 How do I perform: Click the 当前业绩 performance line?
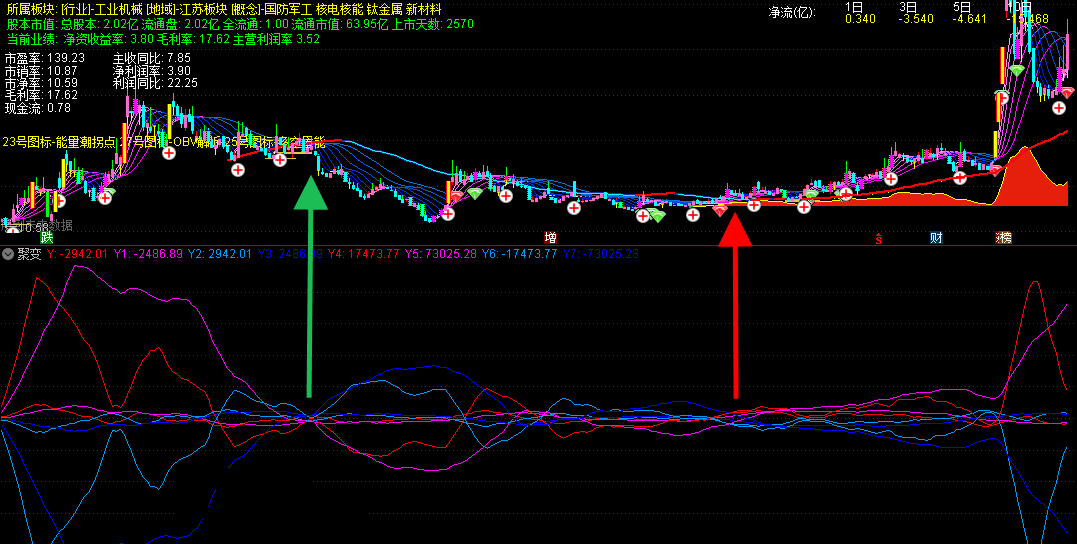163,39
